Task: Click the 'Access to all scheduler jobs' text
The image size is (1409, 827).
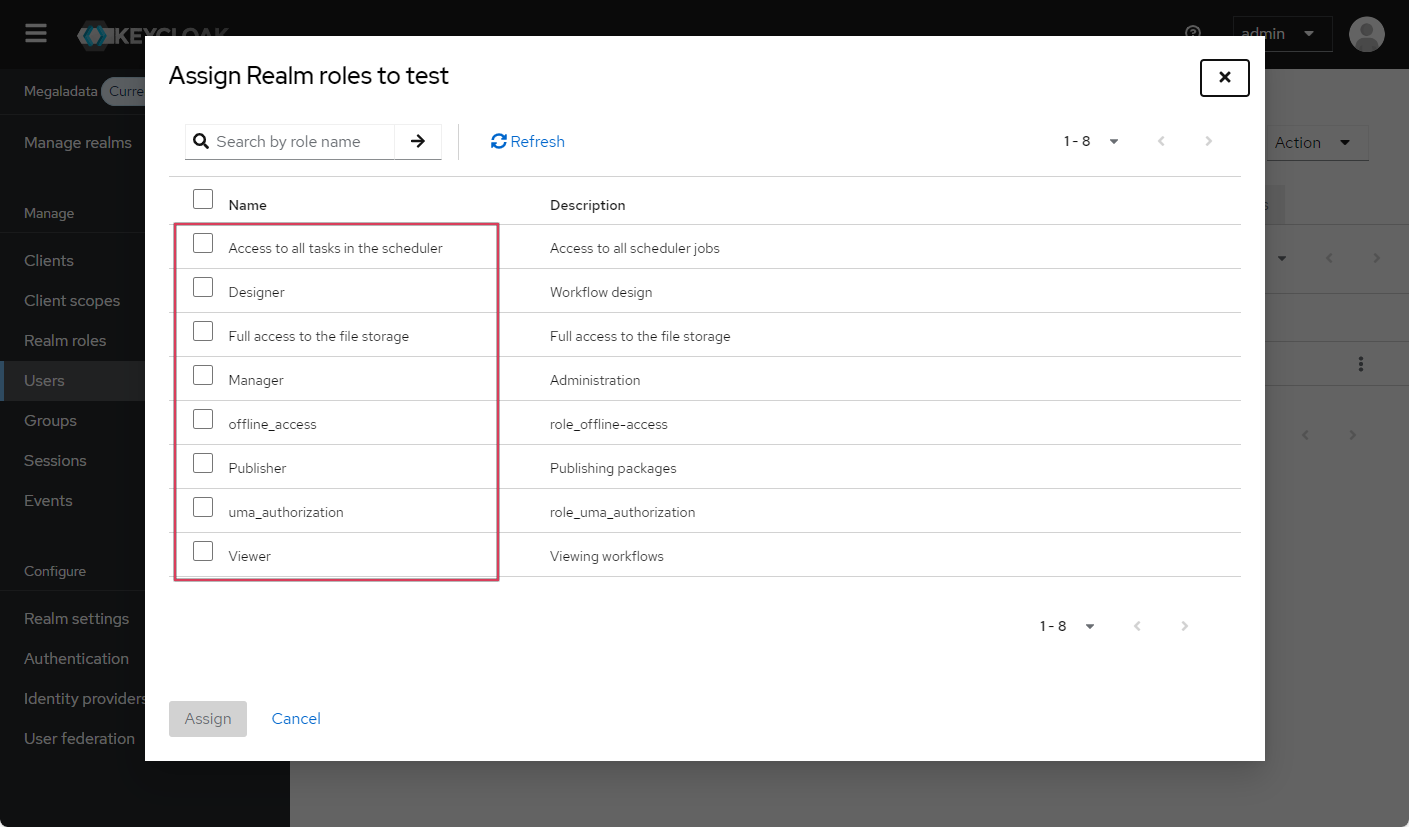Action: 635,248
